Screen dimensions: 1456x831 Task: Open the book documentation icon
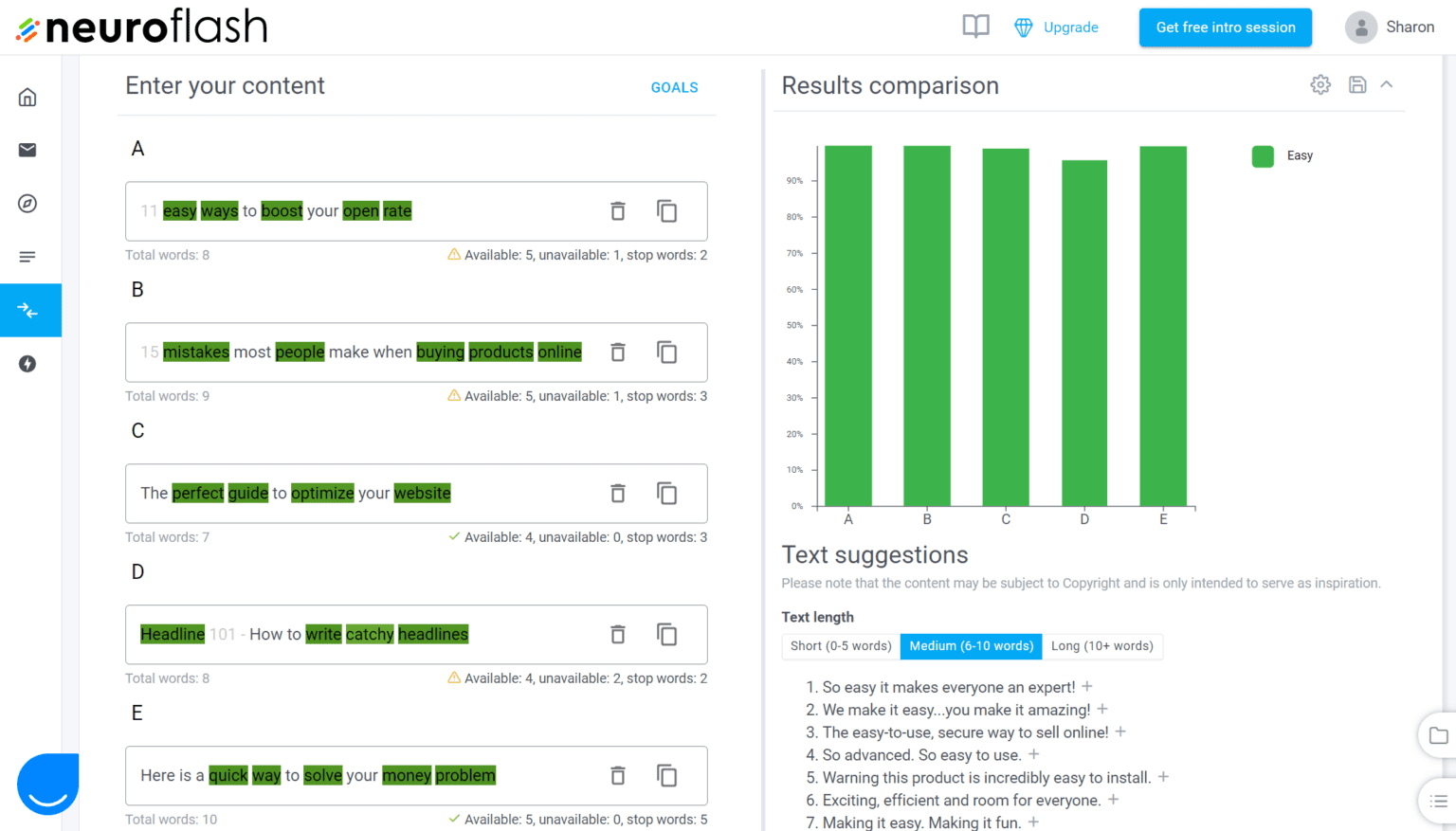975,27
